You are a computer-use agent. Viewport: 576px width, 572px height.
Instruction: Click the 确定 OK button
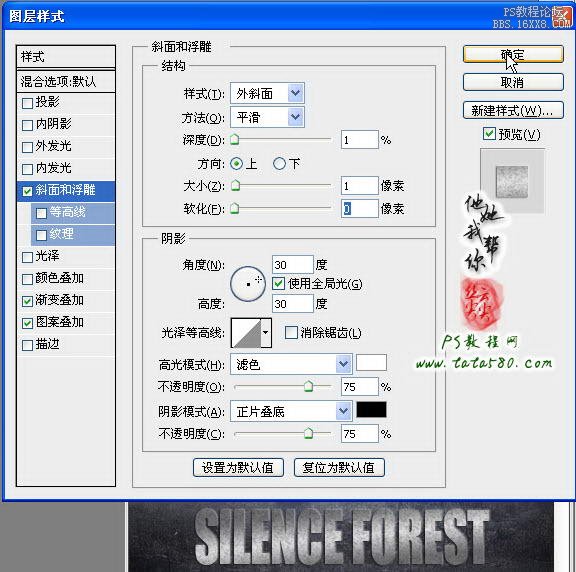coord(513,54)
